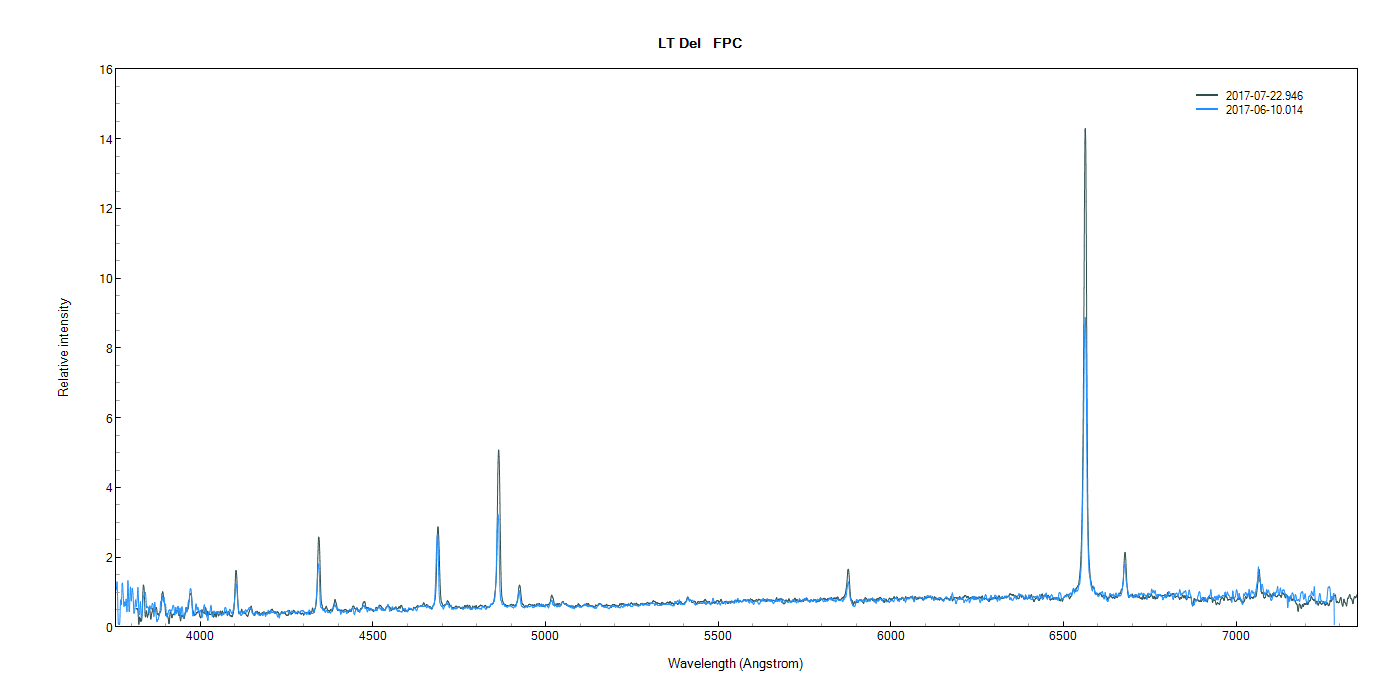Viewport: 1400px width, 700px height.
Task: Click the chart title 'LT Del FPC'
Action: [699, 43]
